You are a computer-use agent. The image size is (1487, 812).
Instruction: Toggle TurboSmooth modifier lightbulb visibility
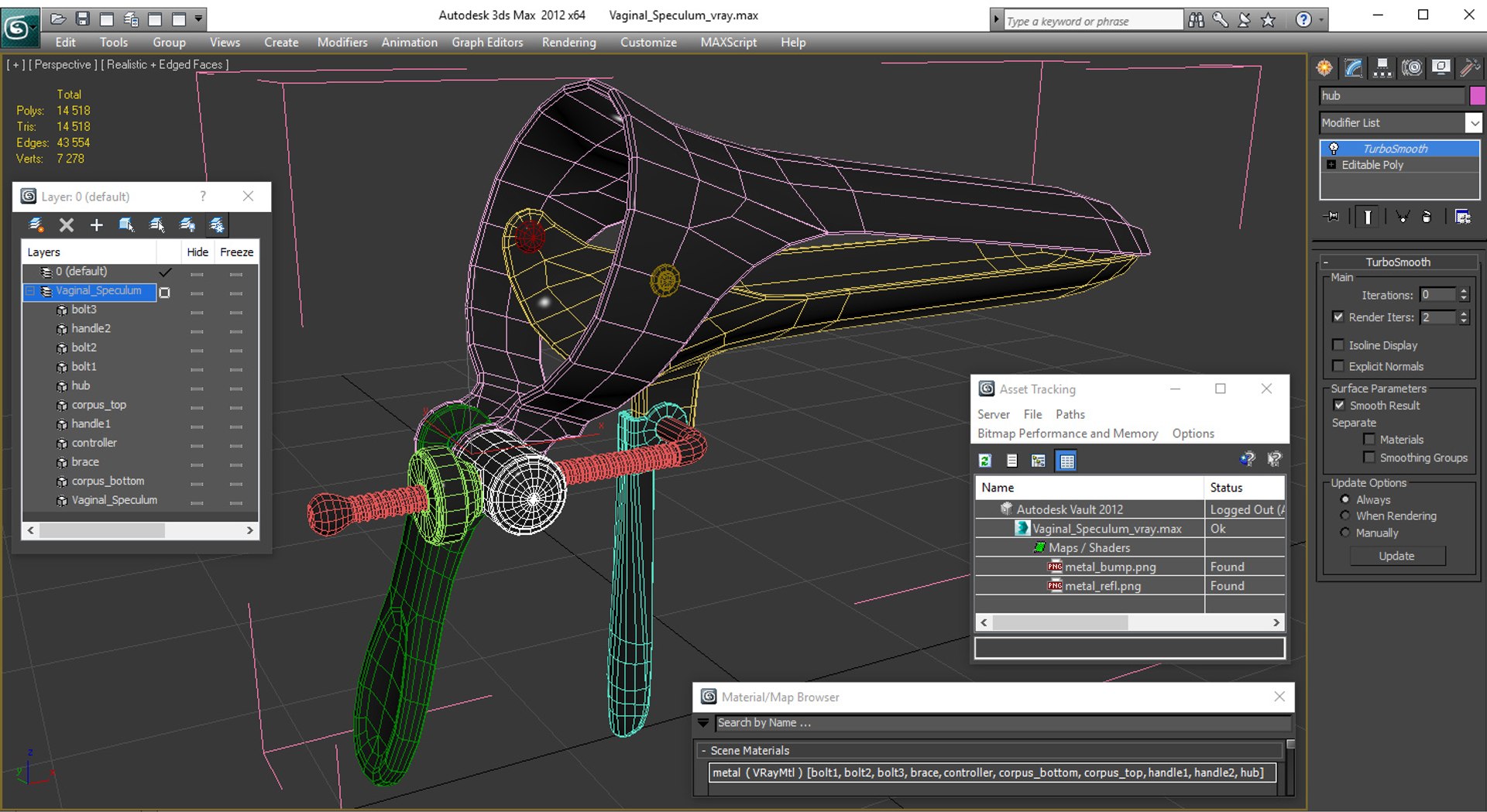tap(1334, 149)
